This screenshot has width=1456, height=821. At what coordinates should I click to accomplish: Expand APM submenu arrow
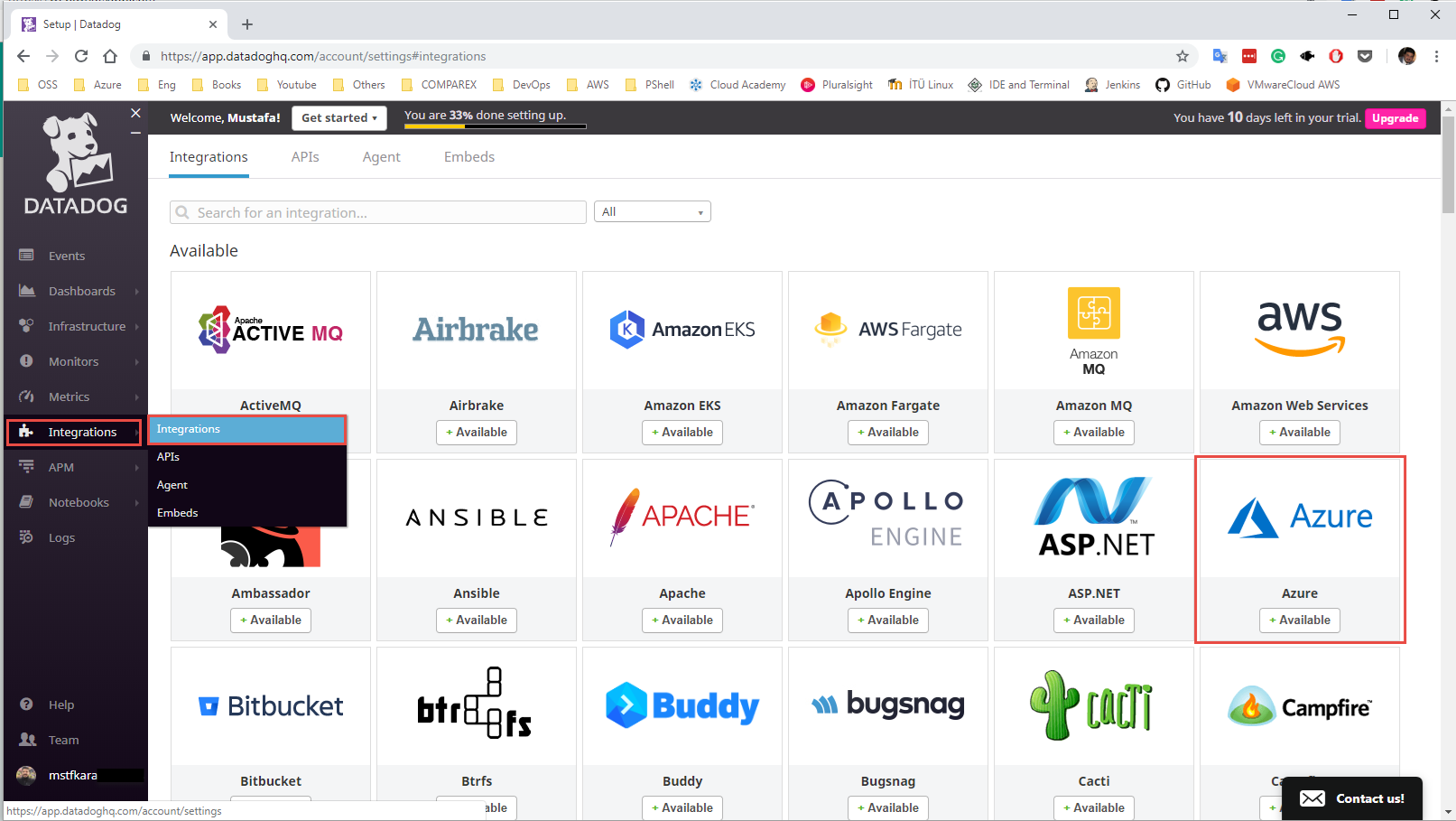click(x=137, y=467)
